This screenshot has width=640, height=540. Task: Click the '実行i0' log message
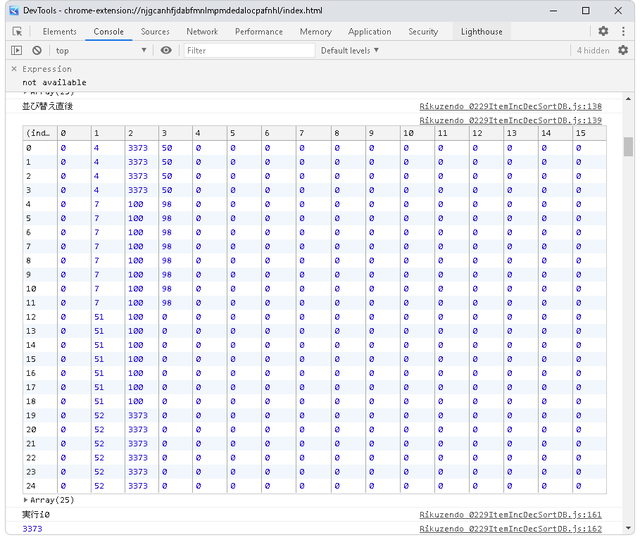(x=36, y=515)
